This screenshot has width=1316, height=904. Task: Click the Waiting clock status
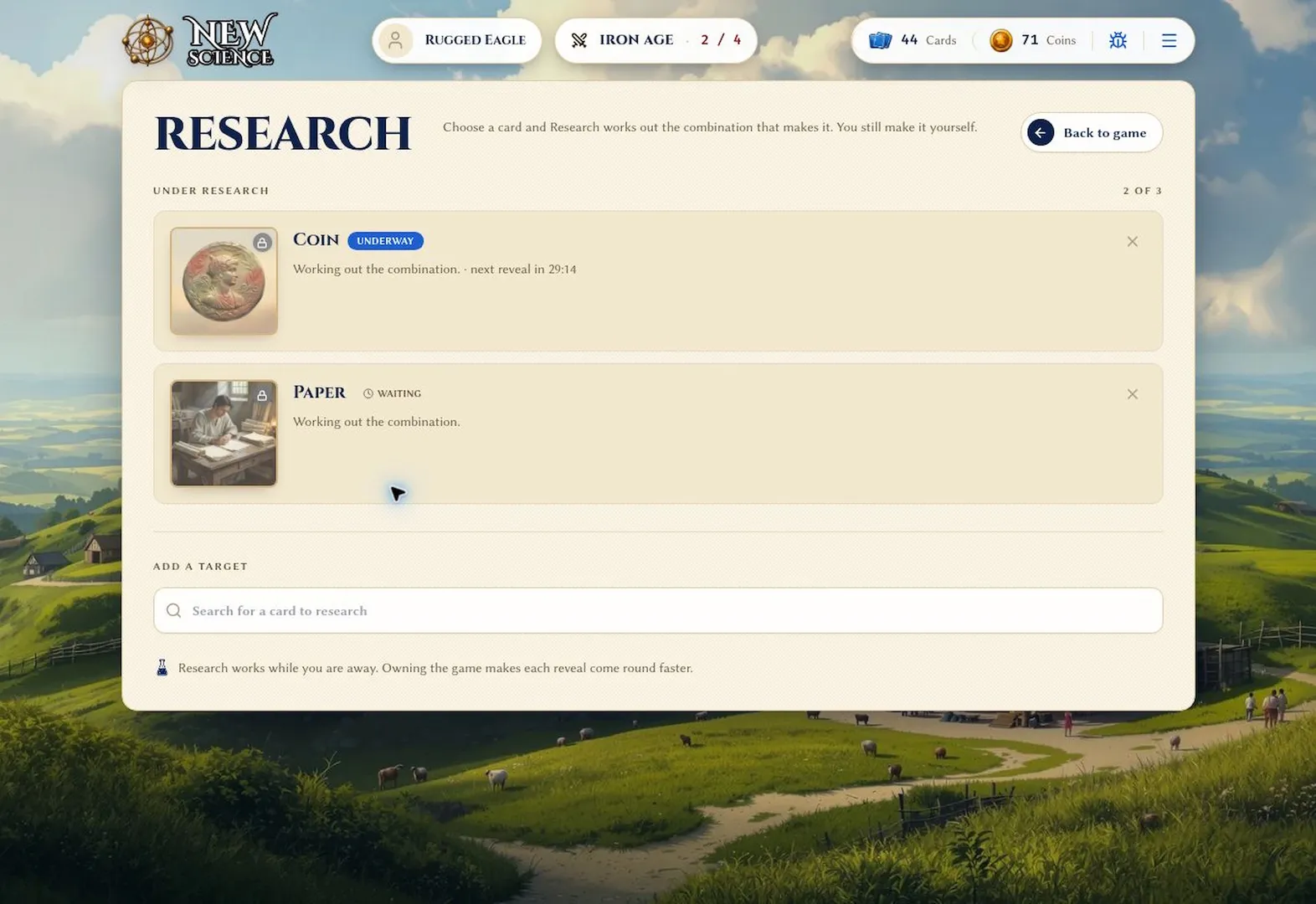[x=392, y=393]
